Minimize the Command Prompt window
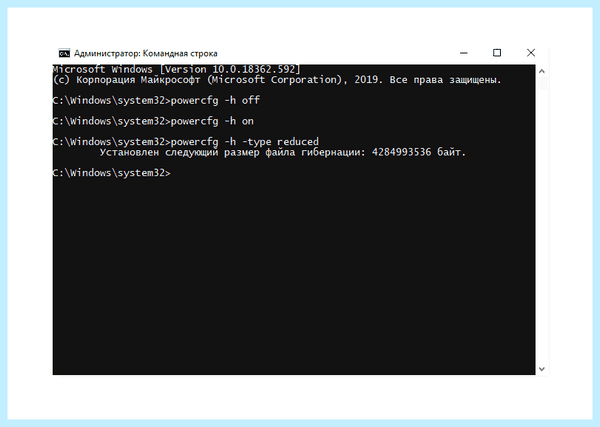 [x=463, y=53]
